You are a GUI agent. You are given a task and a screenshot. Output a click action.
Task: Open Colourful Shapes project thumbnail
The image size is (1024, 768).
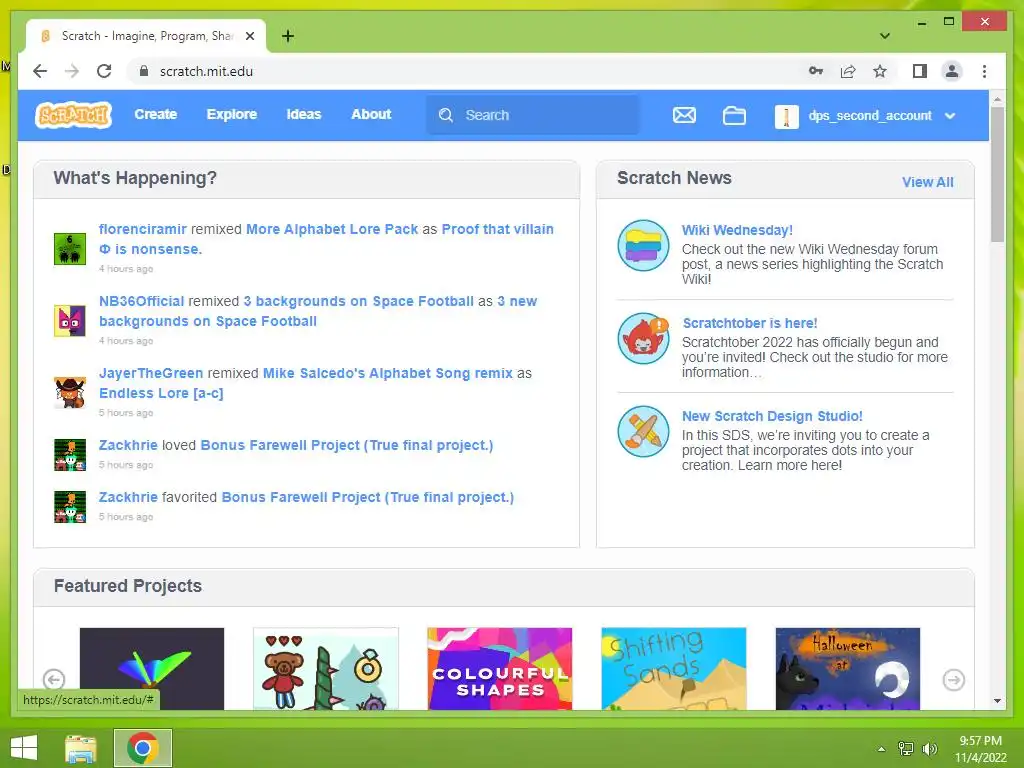click(500, 669)
